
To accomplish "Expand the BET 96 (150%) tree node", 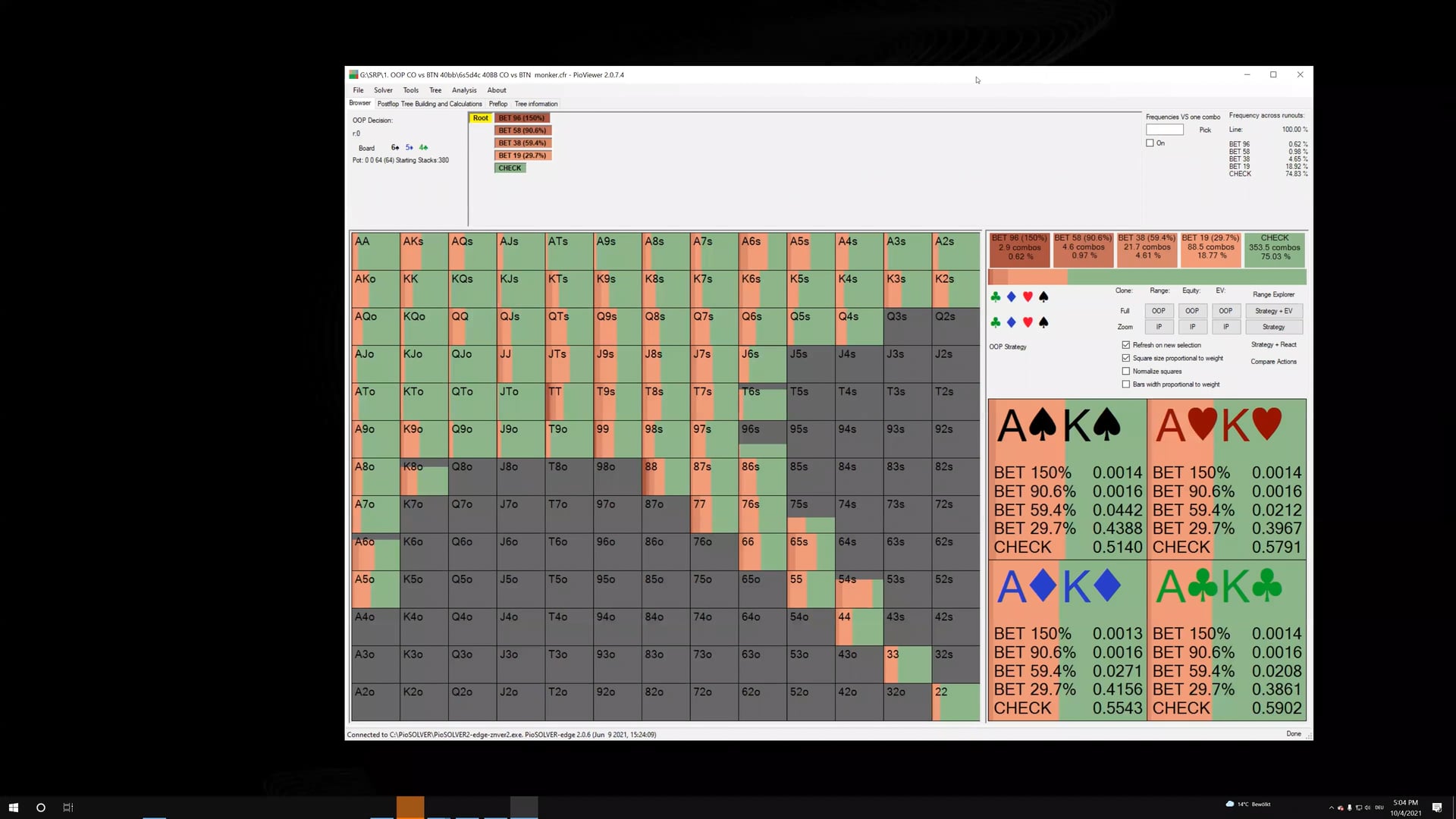I will click(x=522, y=118).
